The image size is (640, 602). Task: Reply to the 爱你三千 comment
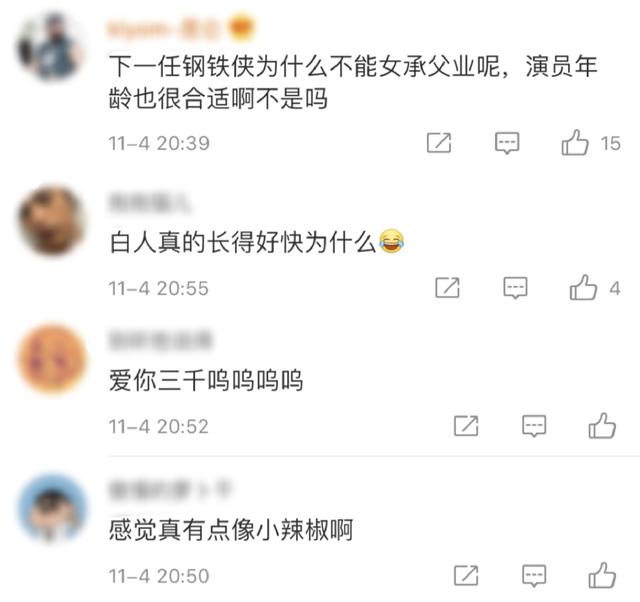534,426
